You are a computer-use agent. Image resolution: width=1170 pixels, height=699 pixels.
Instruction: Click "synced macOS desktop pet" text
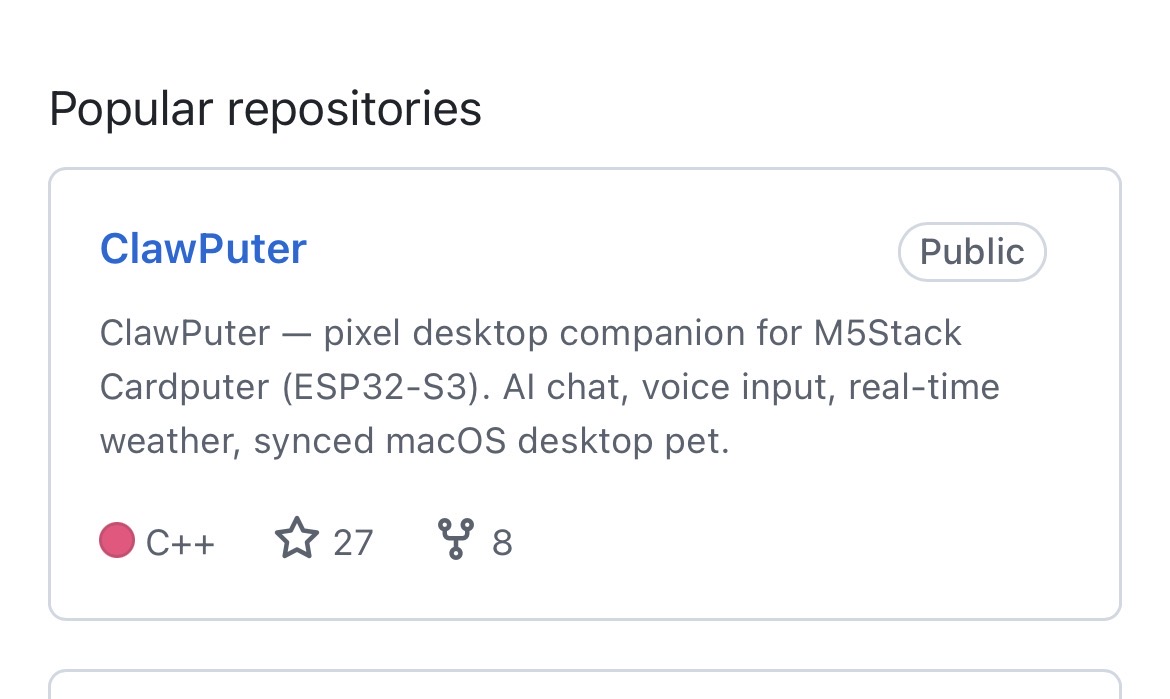click(490, 441)
